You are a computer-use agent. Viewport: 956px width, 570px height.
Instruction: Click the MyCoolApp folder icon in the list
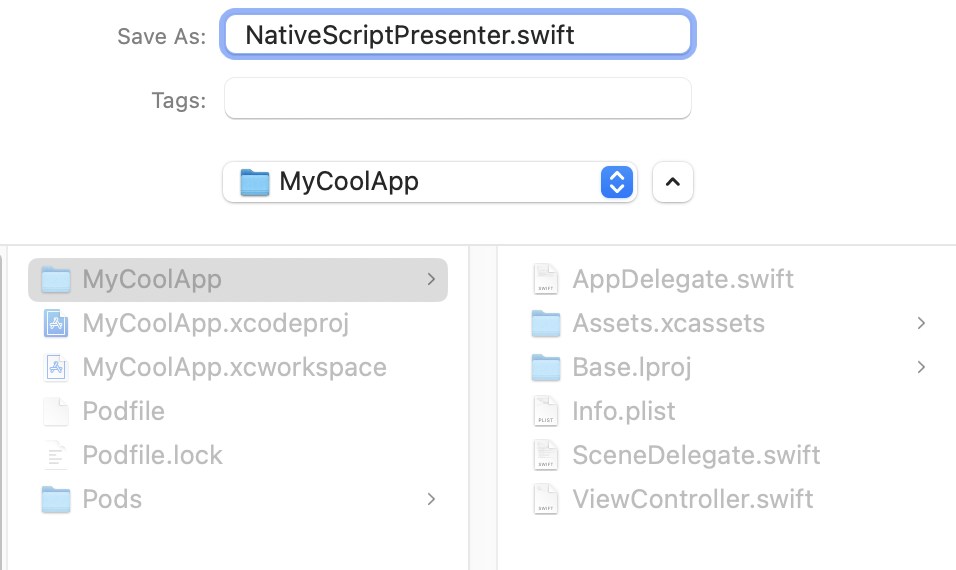point(55,279)
